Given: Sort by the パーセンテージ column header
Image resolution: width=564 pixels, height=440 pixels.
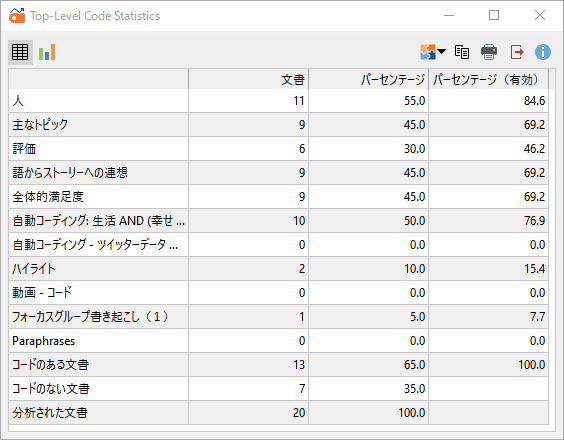Looking at the screenshot, I should (x=369, y=79).
